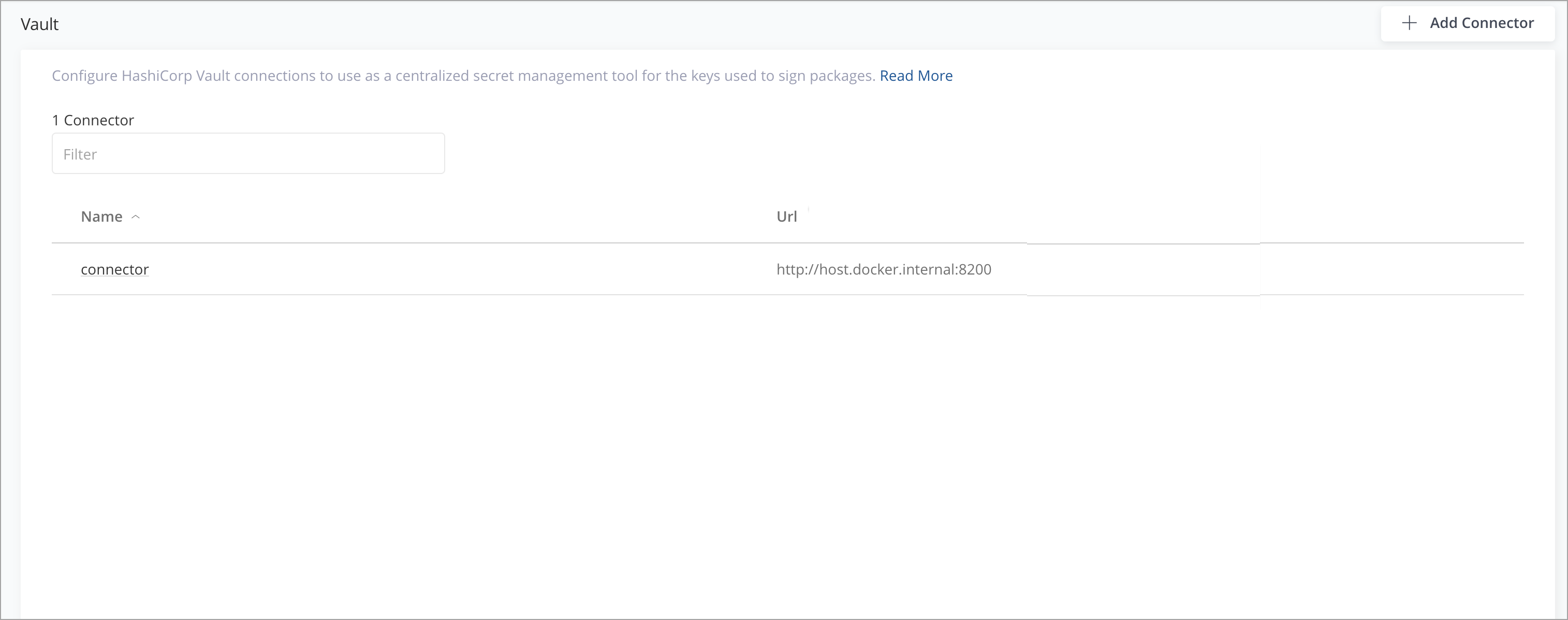Click the word 'HashiCorp' in the description
Screen dimensions: 1568x620
[x=156, y=76]
